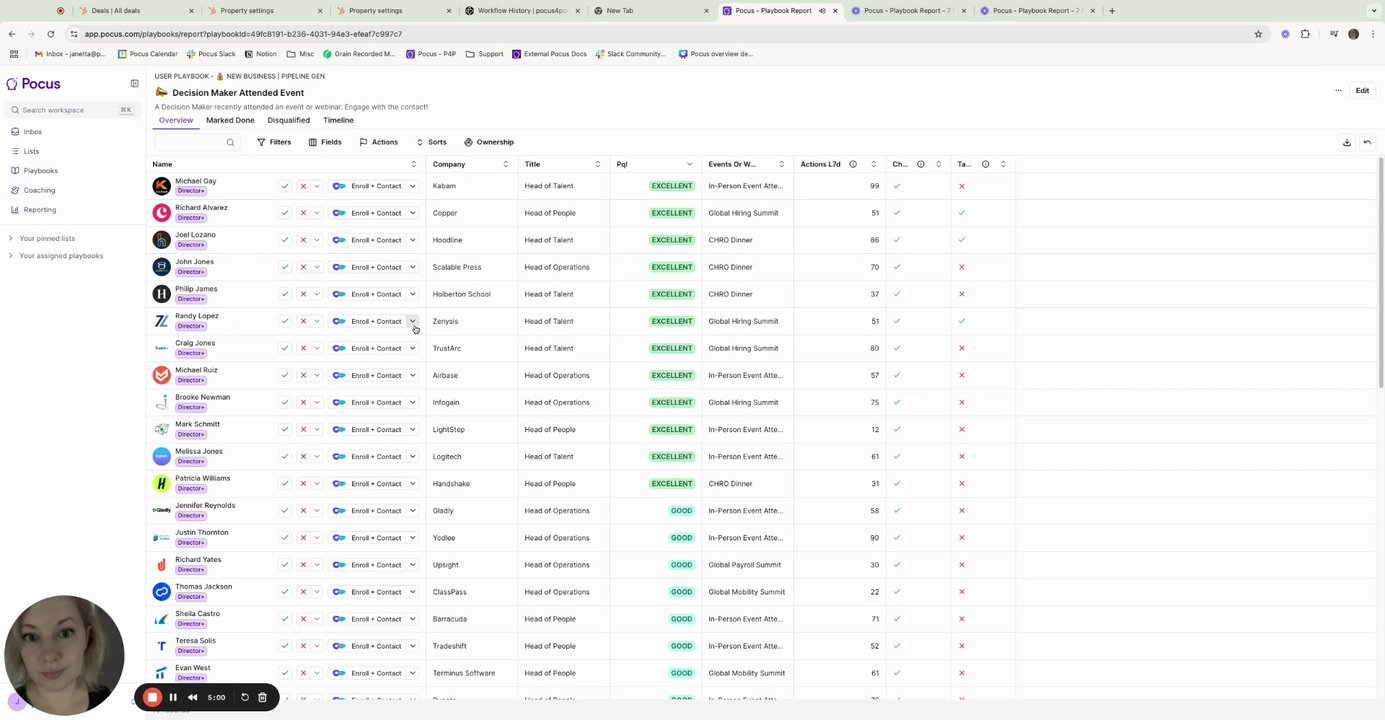Open the Sorts options
This screenshot has width=1385, height=720.
(431, 142)
